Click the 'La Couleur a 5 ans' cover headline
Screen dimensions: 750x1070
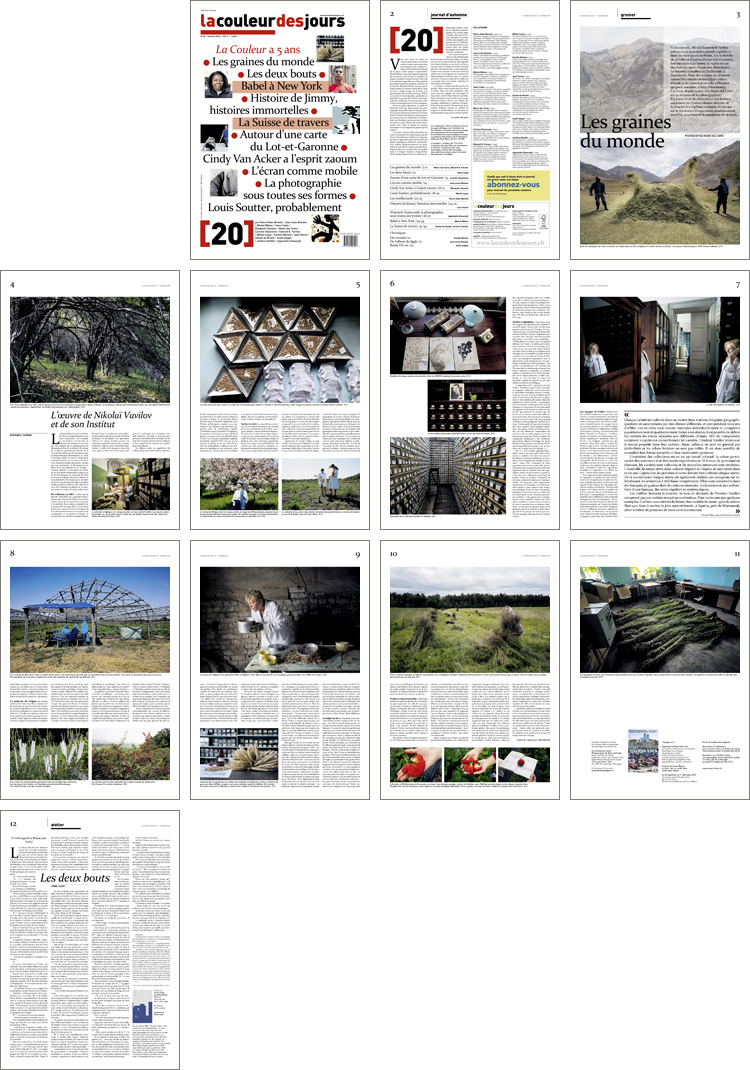[258, 49]
